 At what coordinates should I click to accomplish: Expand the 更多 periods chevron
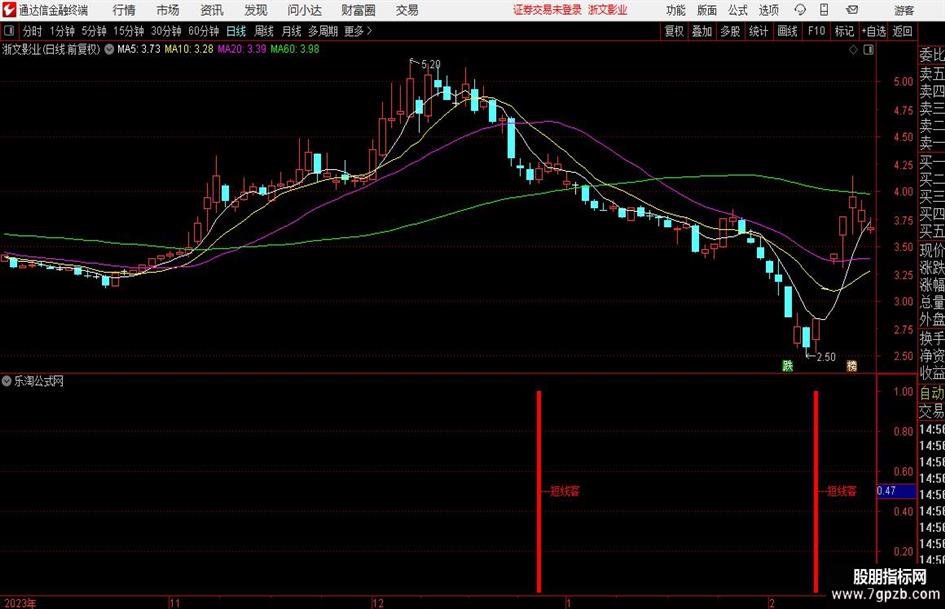[369, 31]
